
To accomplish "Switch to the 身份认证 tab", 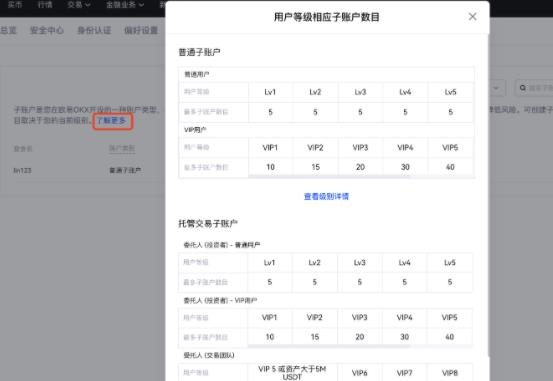I will click(x=94, y=30).
